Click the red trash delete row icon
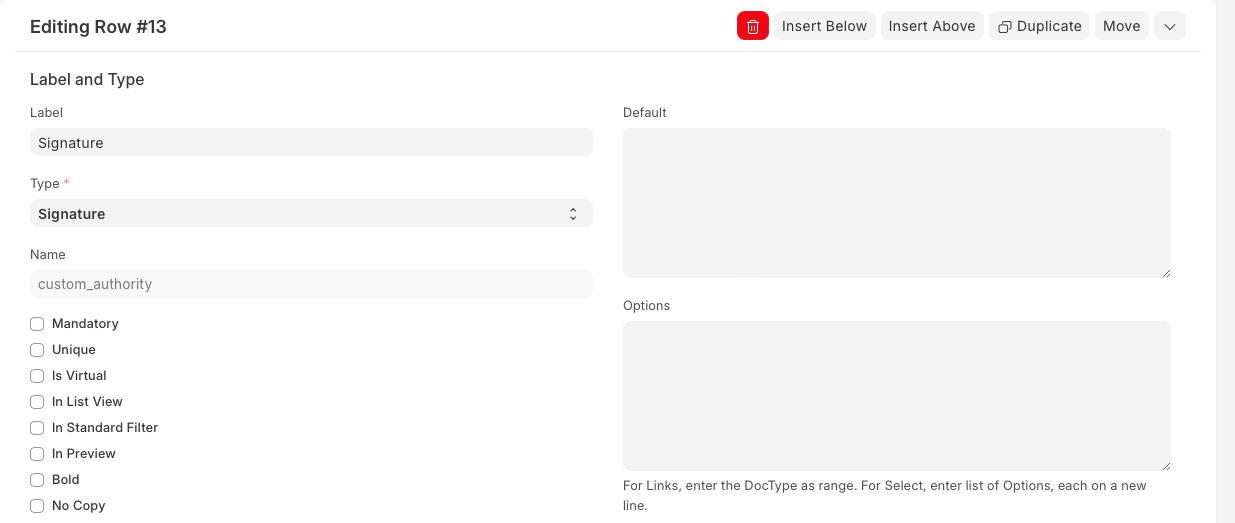Image resolution: width=1235 pixels, height=523 pixels. (x=752, y=26)
